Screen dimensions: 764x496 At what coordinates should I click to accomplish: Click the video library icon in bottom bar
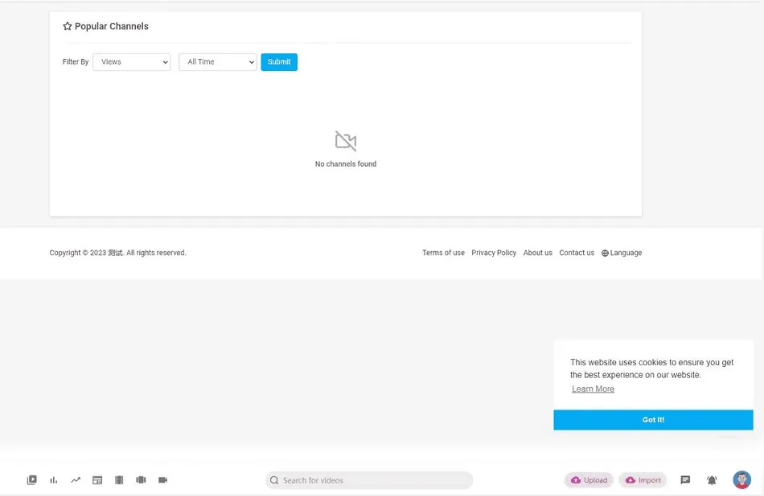click(32, 480)
